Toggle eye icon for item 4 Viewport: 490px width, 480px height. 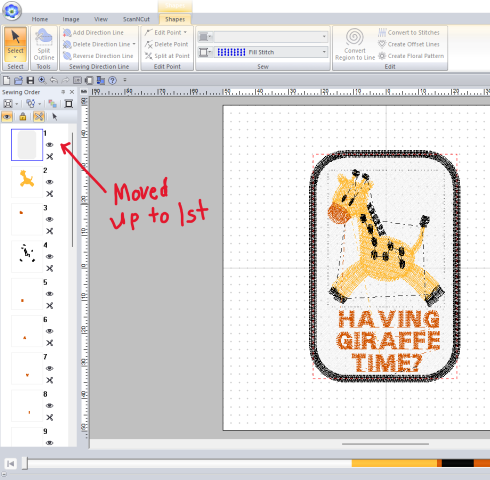[50, 257]
